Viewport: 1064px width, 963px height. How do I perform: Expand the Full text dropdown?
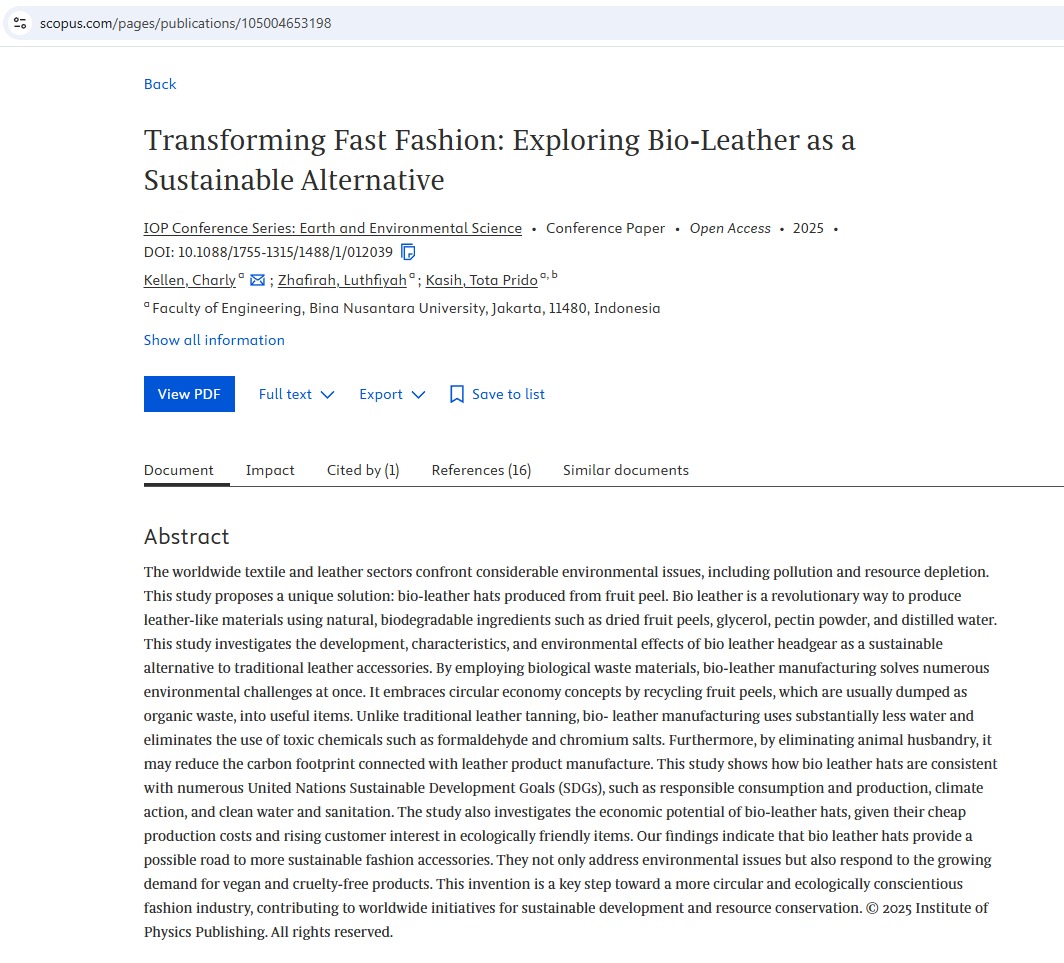tap(296, 394)
